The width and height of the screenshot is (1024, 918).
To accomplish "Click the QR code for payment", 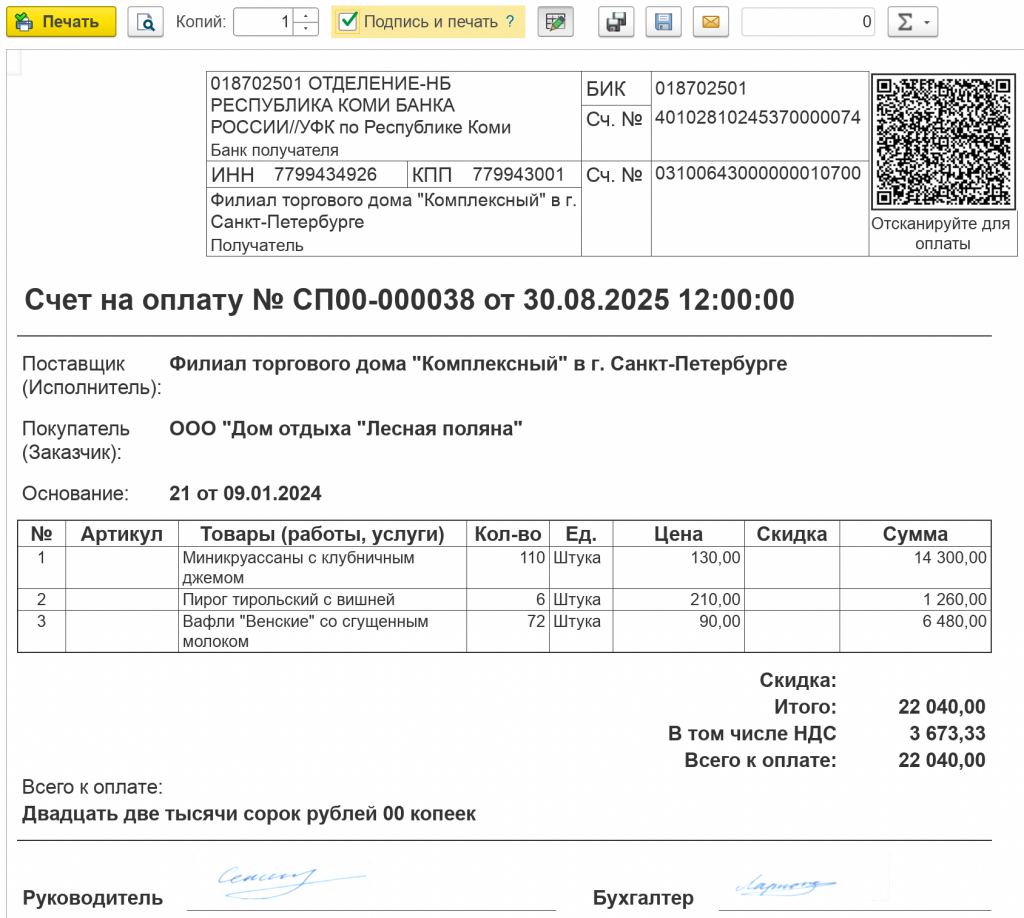I will (943, 141).
